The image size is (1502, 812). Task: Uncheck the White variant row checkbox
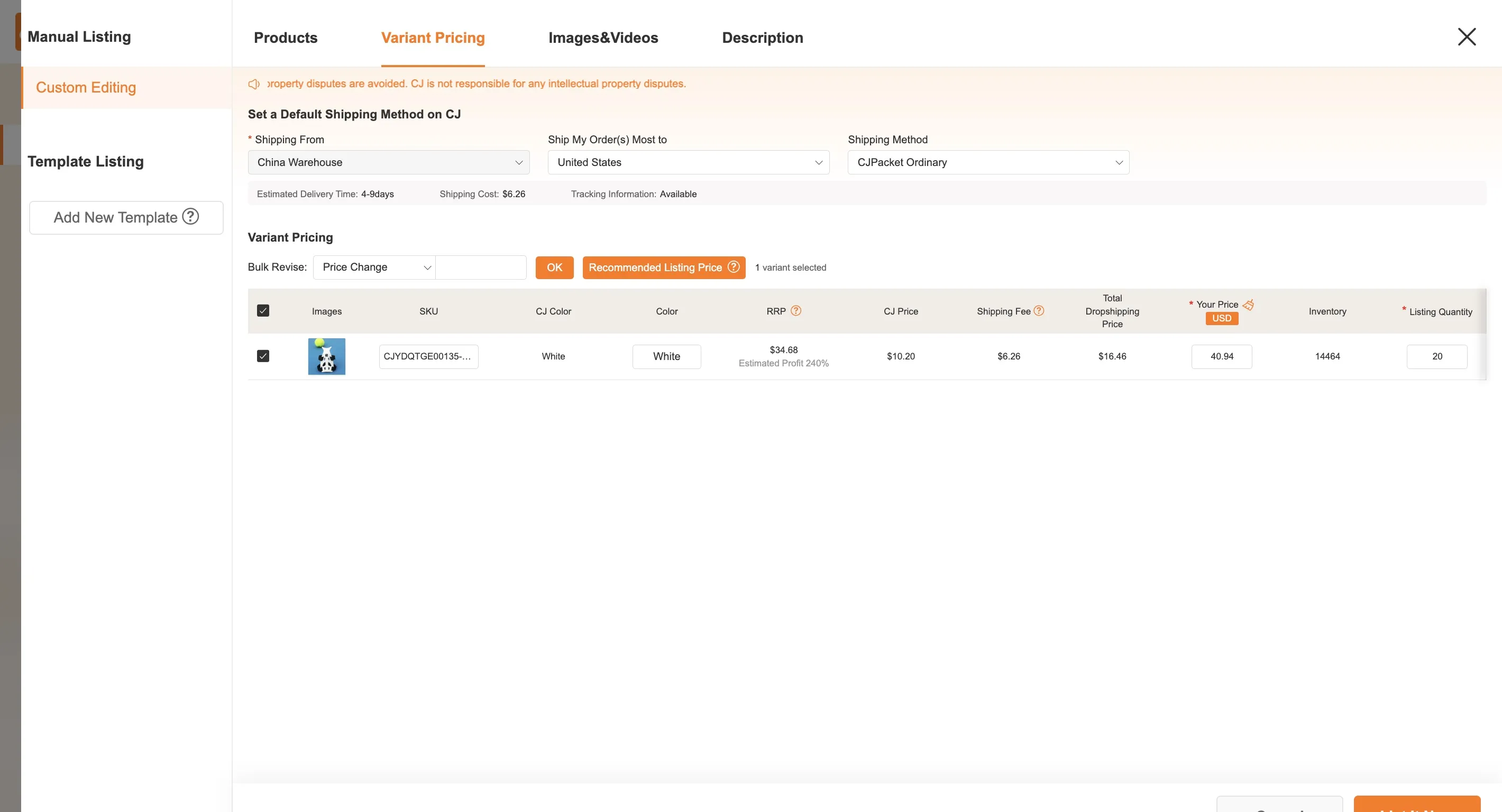point(263,356)
